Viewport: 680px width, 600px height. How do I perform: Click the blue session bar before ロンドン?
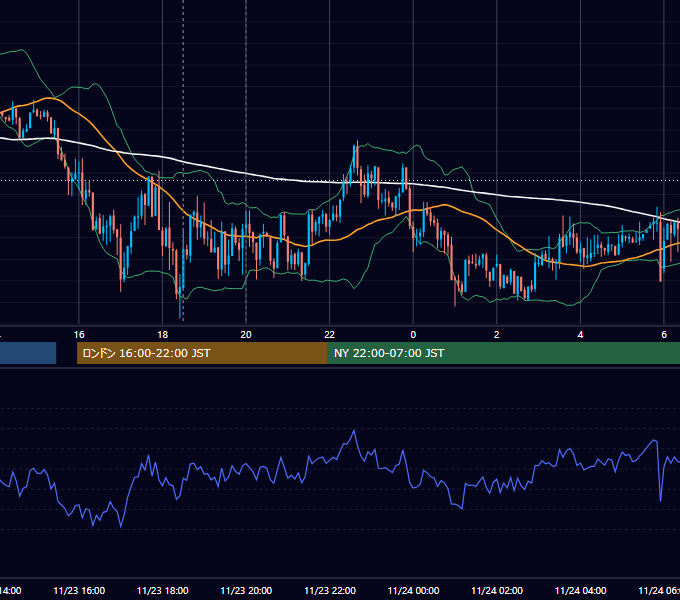(x=28, y=353)
